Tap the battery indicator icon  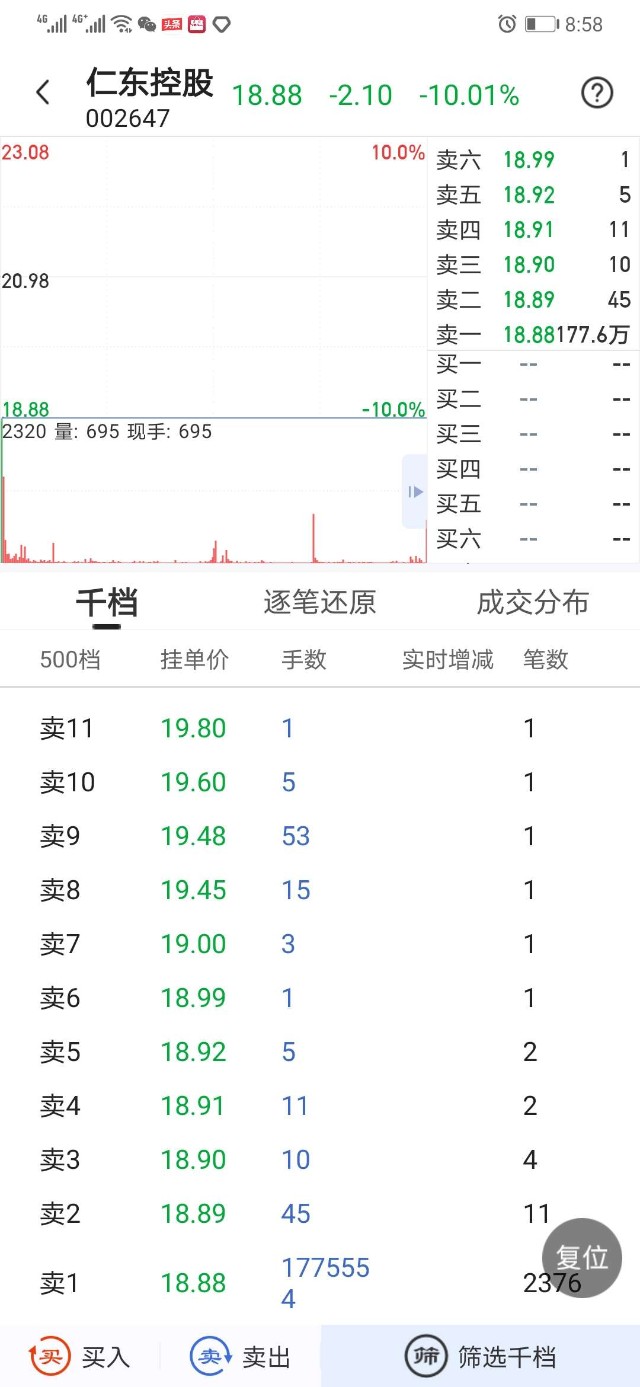point(540,24)
